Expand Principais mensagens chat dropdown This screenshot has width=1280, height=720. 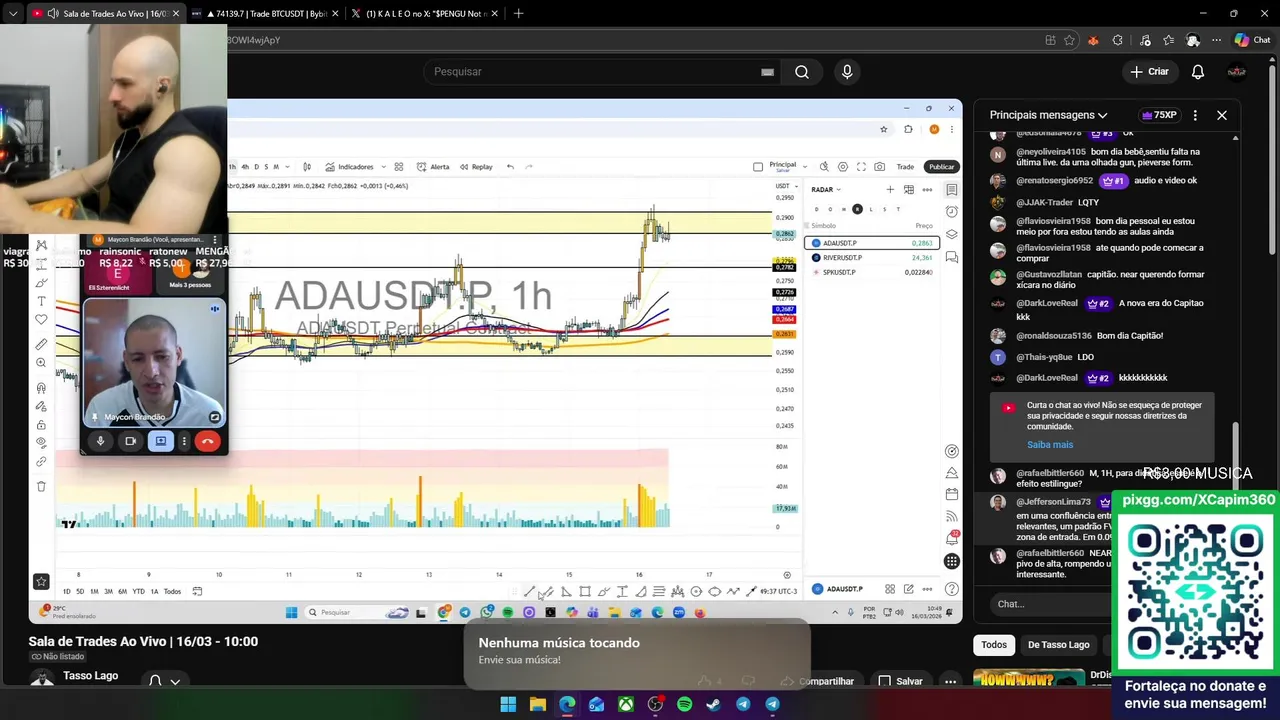(1049, 115)
